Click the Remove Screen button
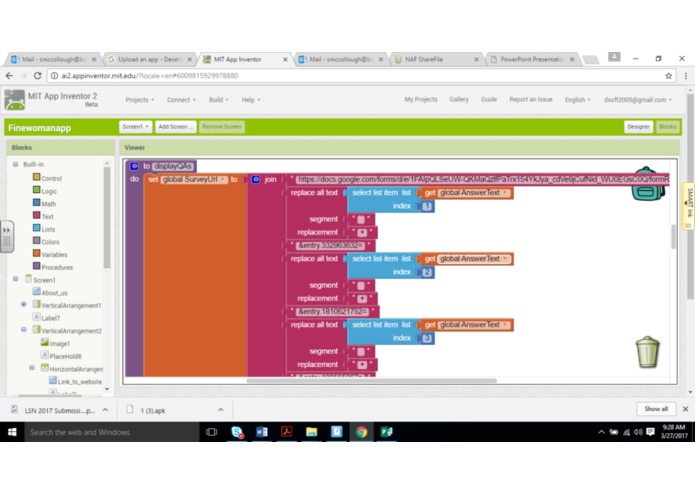Image resolution: width=695 pixels, height=494 pixels. [x=222, y=127]
